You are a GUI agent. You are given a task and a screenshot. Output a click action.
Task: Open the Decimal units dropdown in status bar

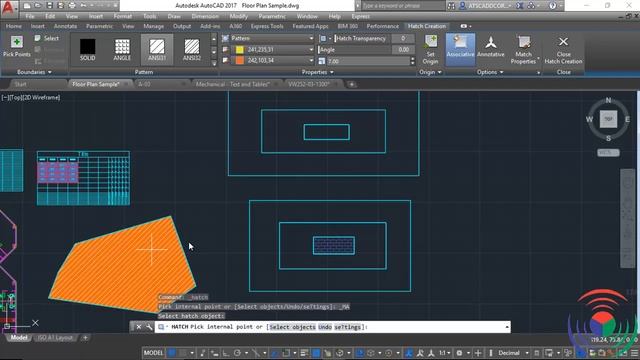tap(513, 353)
